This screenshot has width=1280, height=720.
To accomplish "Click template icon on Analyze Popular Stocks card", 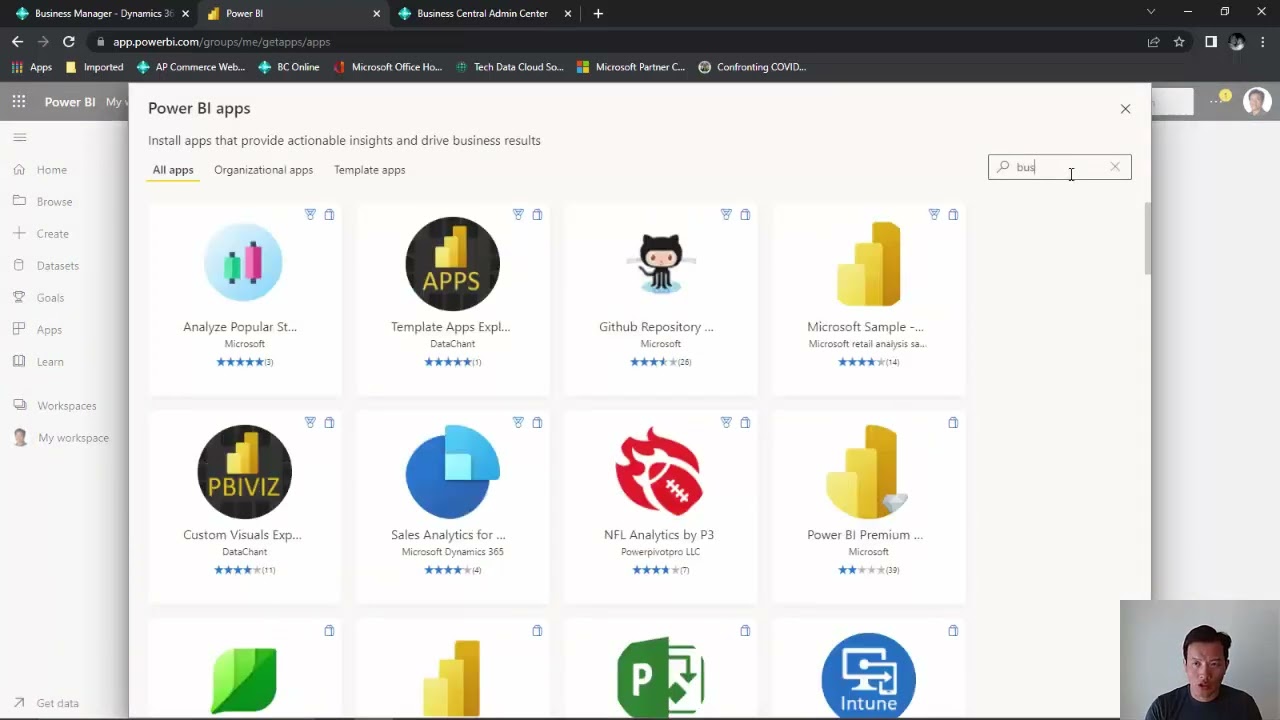I will [310, 214].
